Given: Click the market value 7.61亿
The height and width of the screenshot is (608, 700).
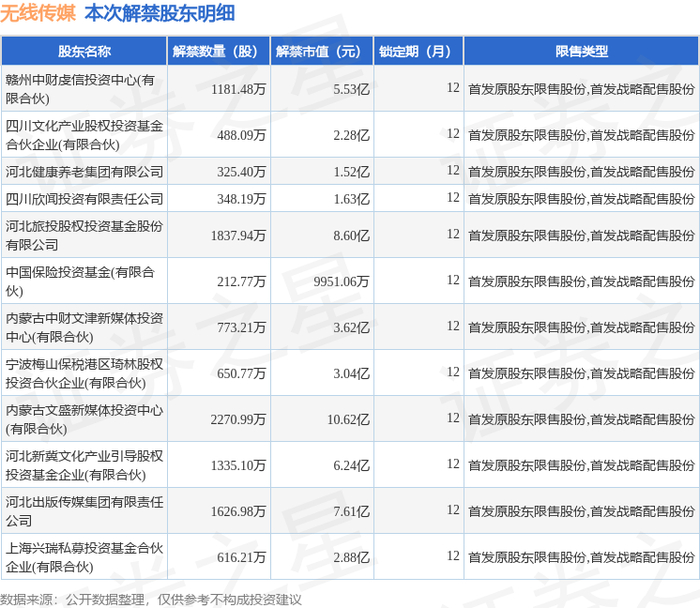Looking at the screenshot, I should click(x=351, y=512).
